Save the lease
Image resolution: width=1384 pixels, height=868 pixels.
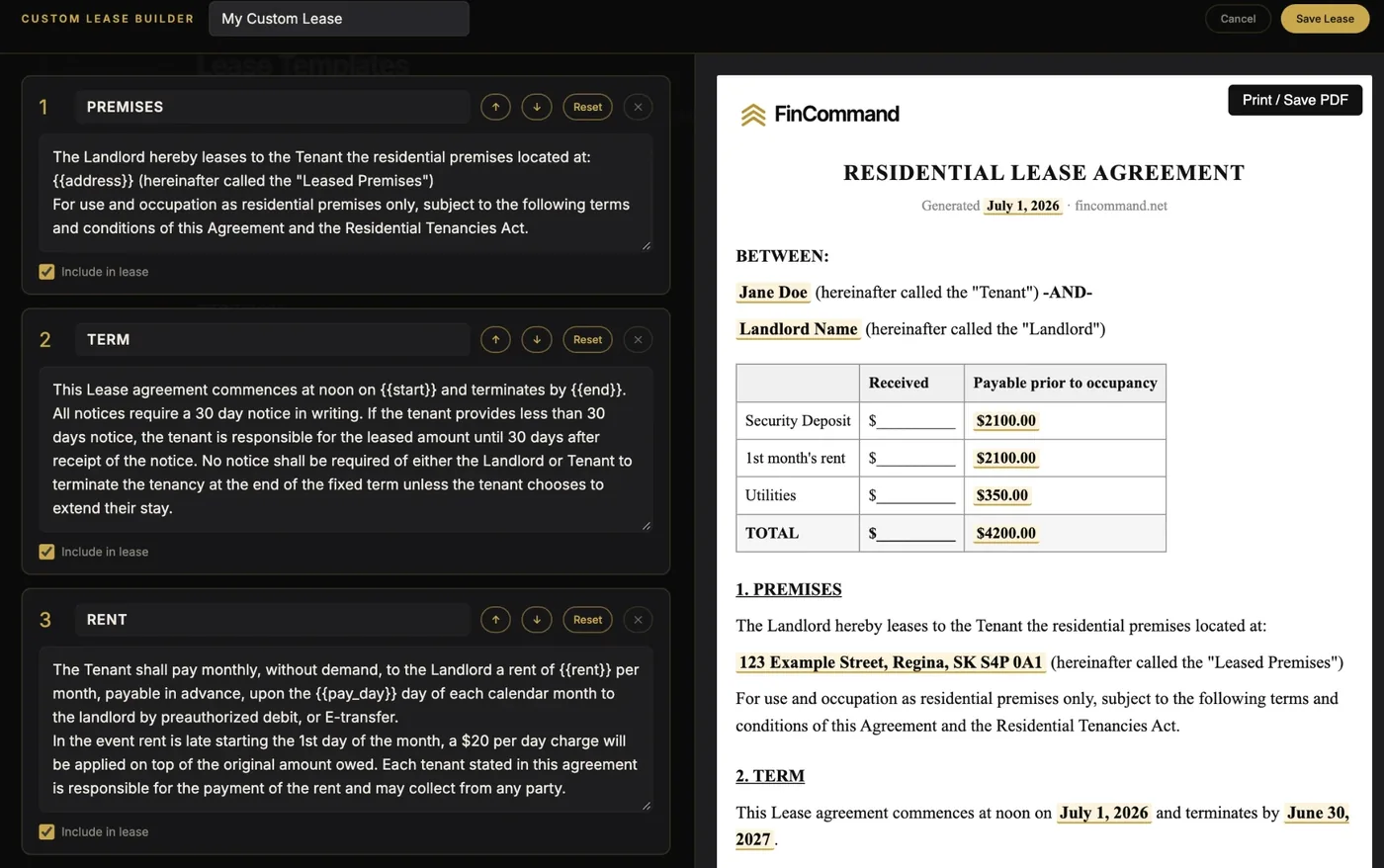(x=1325, y=19)
